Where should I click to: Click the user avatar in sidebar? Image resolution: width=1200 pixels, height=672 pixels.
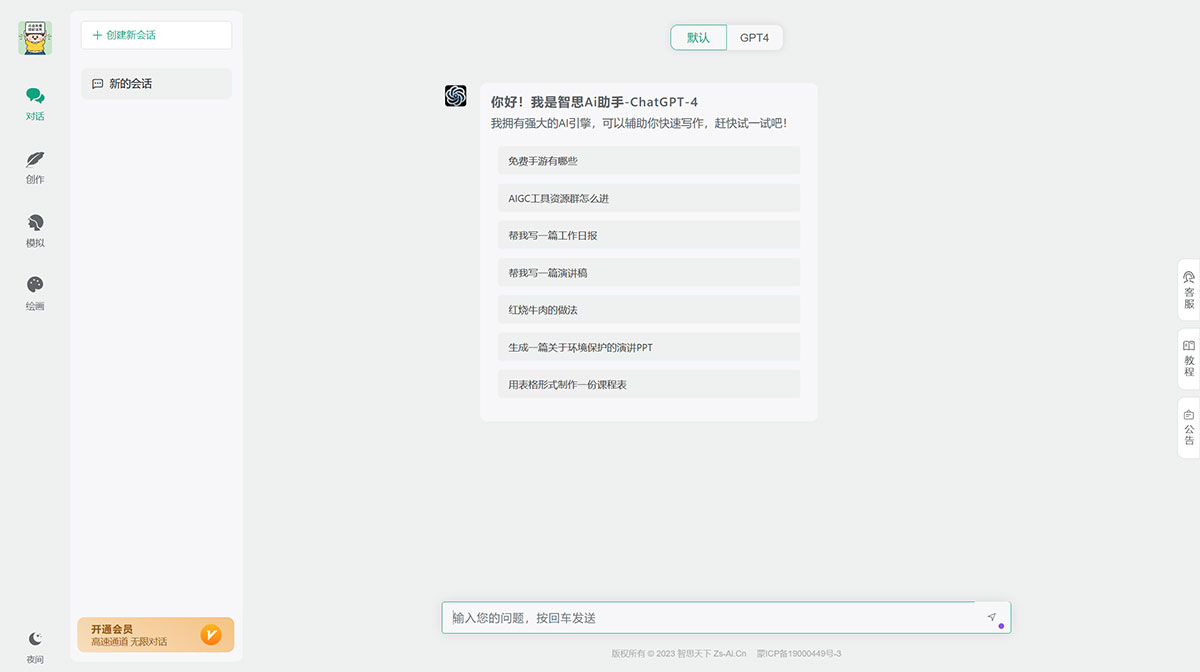[x=35, y=38]
